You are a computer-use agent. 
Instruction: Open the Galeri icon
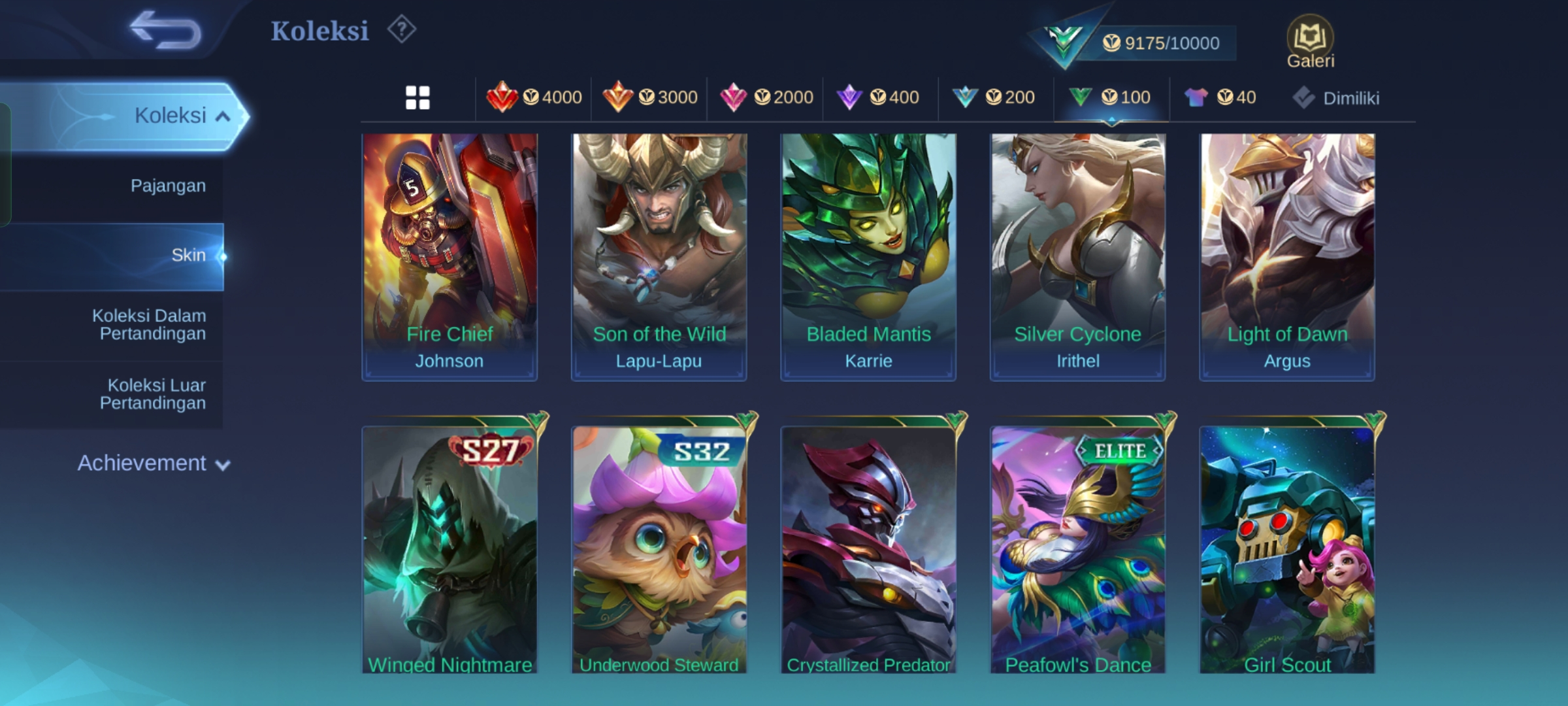coord(1310,42)
